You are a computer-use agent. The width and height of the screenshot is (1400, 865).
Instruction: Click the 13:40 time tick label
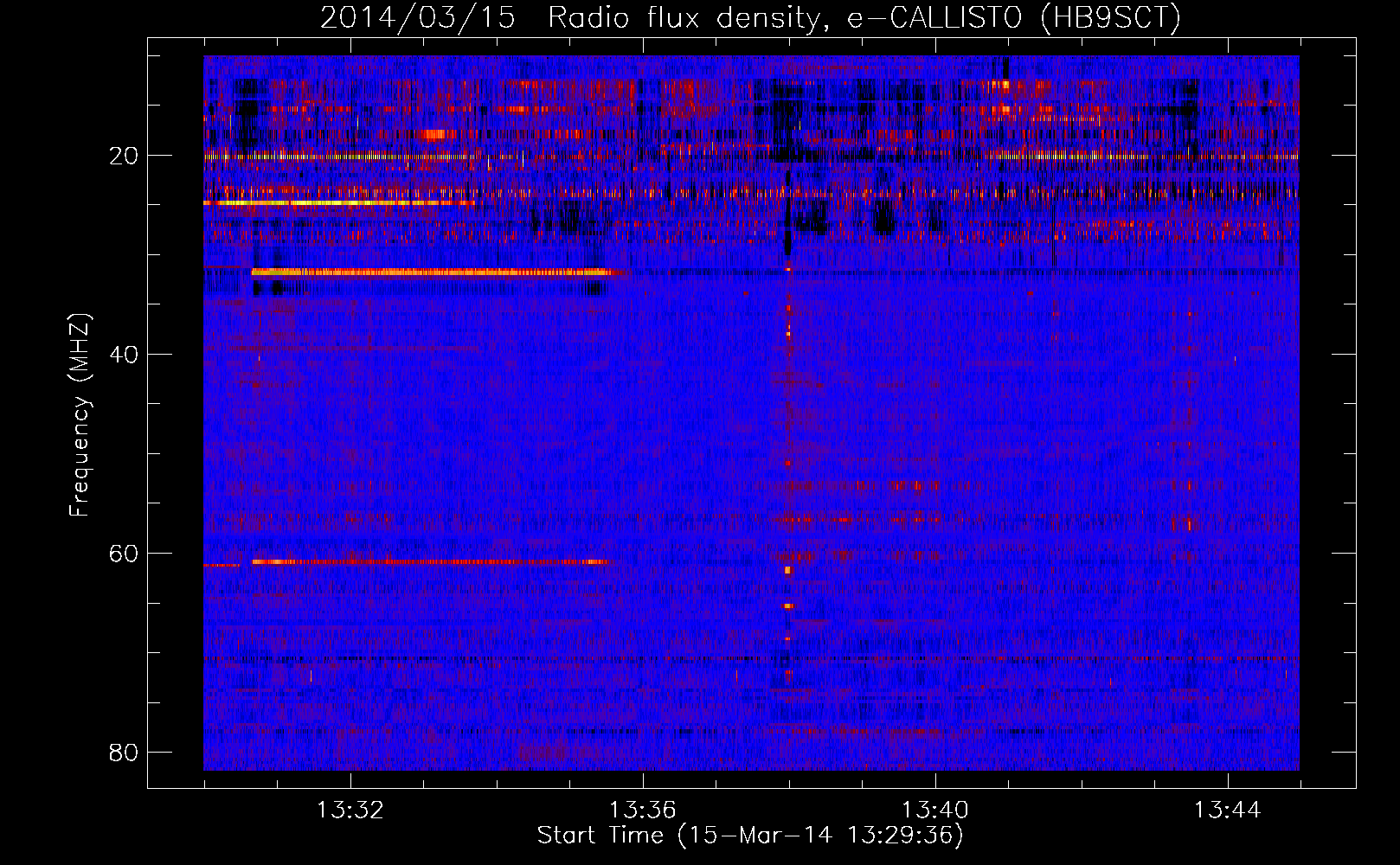click(935, 810)
